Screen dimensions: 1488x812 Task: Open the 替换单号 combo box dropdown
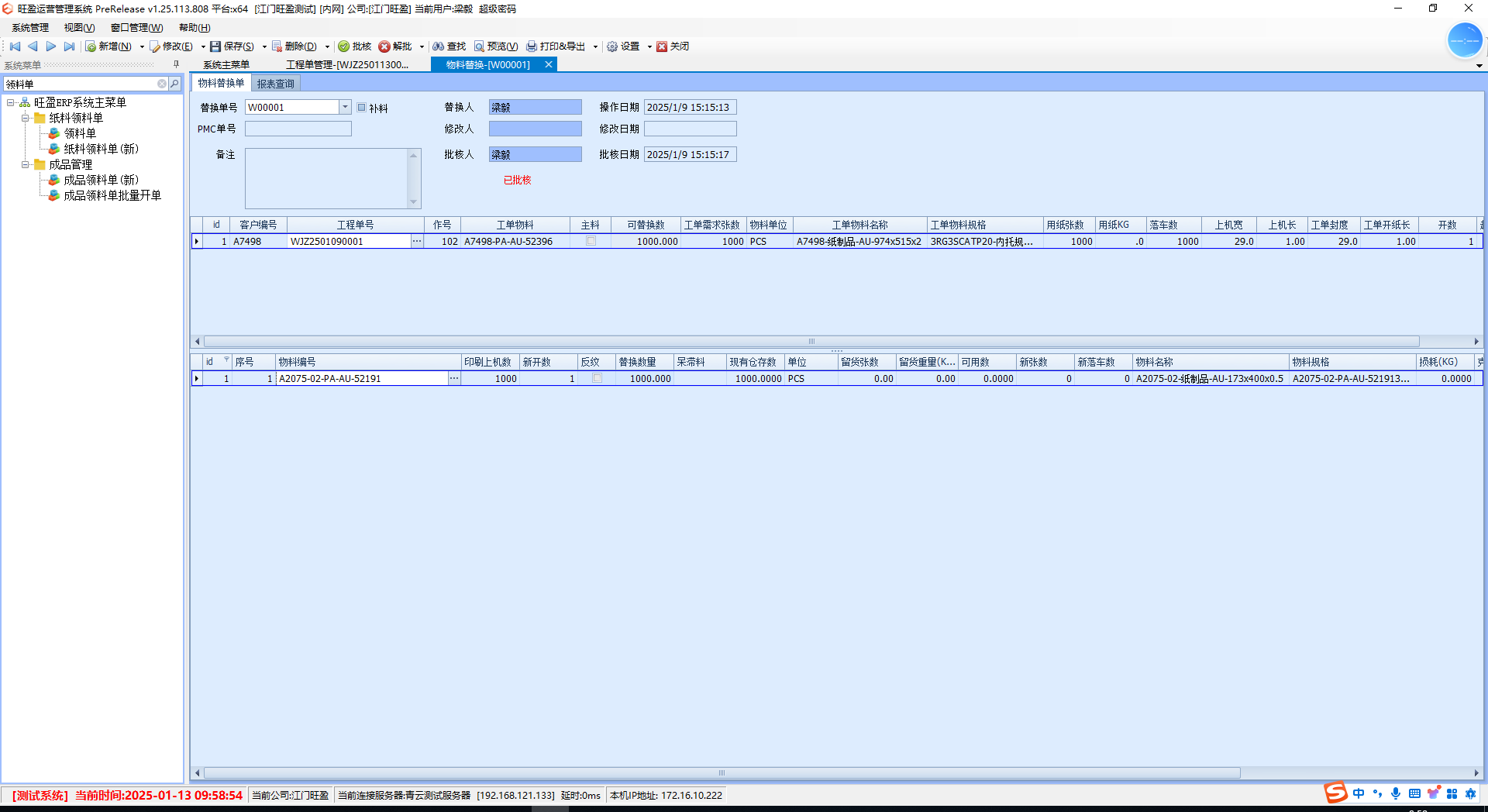tap(345, 107)
